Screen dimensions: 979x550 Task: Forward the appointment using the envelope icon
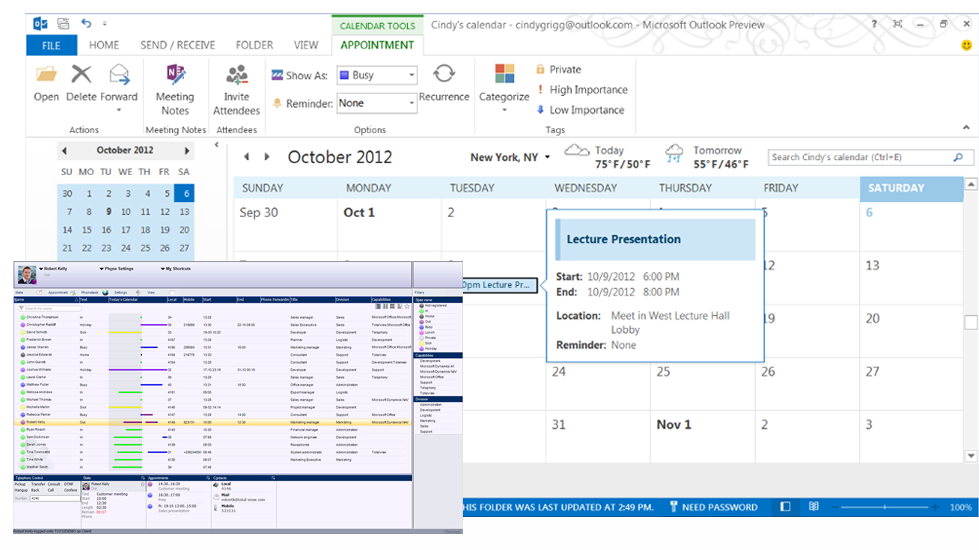point(119,74)
